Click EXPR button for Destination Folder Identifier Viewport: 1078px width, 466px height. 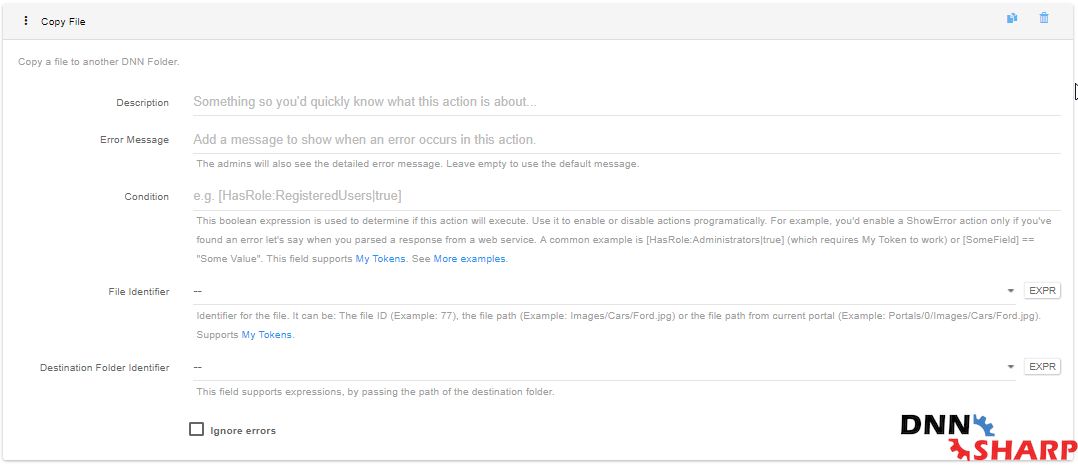pyautogui.click(x=1042, y=367)
